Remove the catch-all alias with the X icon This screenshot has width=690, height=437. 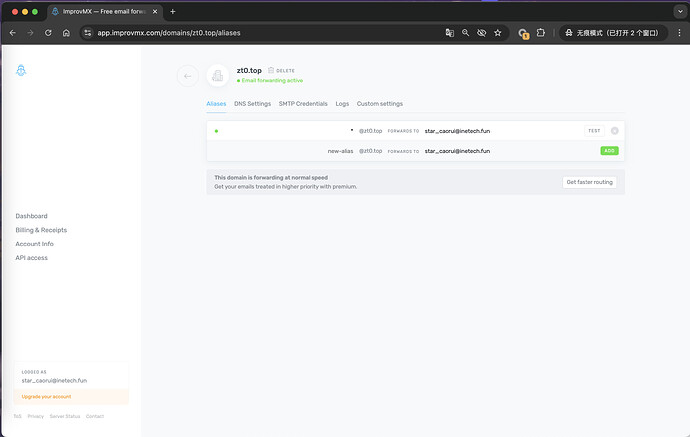pyautogui.click(x=615, y=131)
